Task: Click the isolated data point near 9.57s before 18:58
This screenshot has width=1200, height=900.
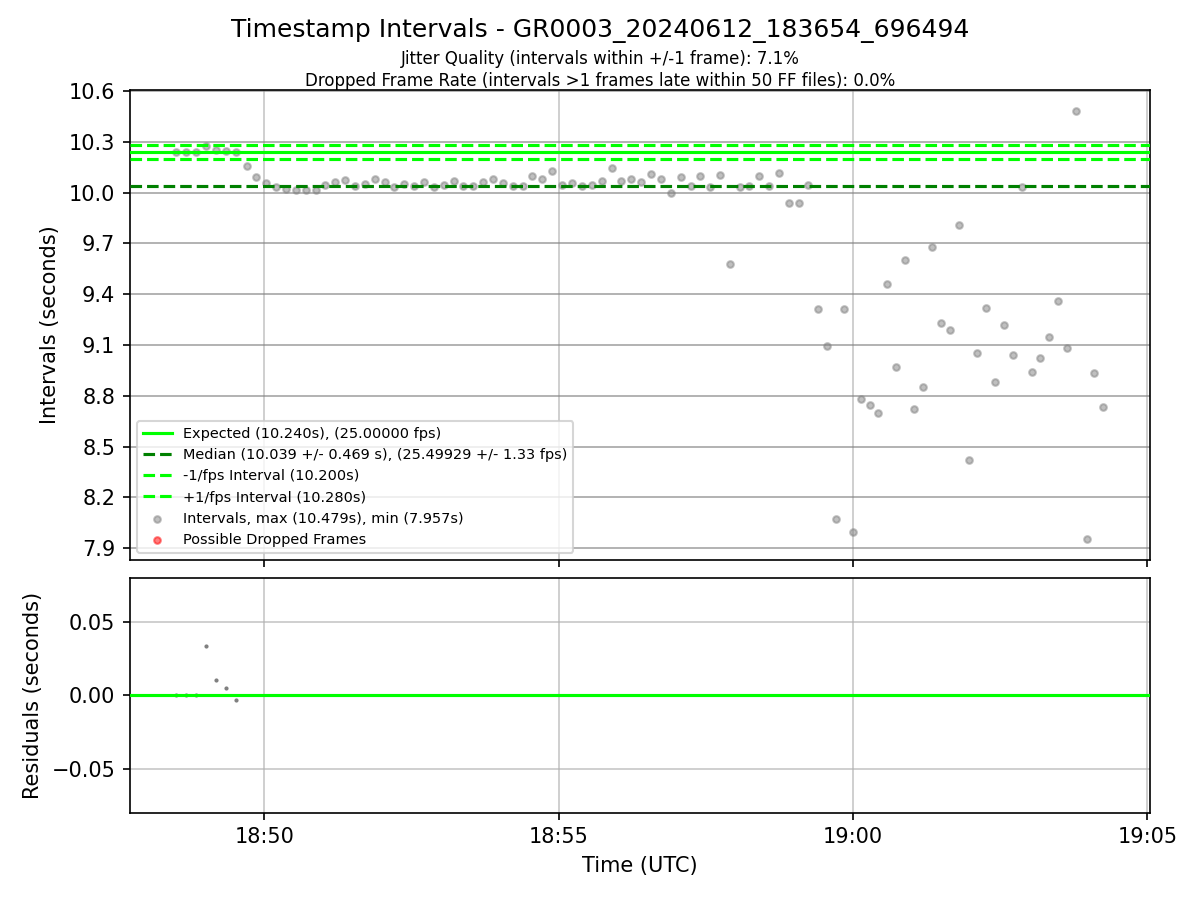Action: [730, 264]
